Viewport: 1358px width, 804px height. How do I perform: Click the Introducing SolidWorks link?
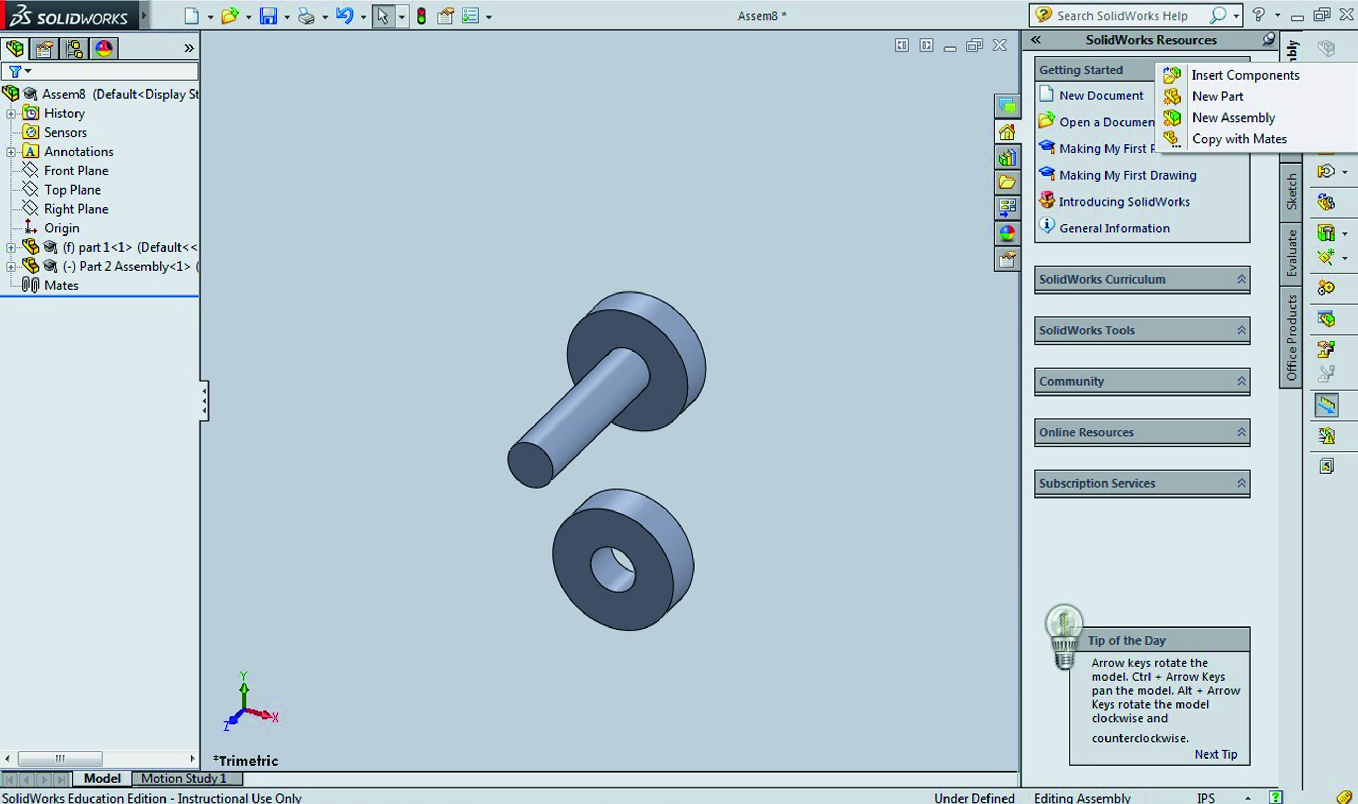(1124, 201)
